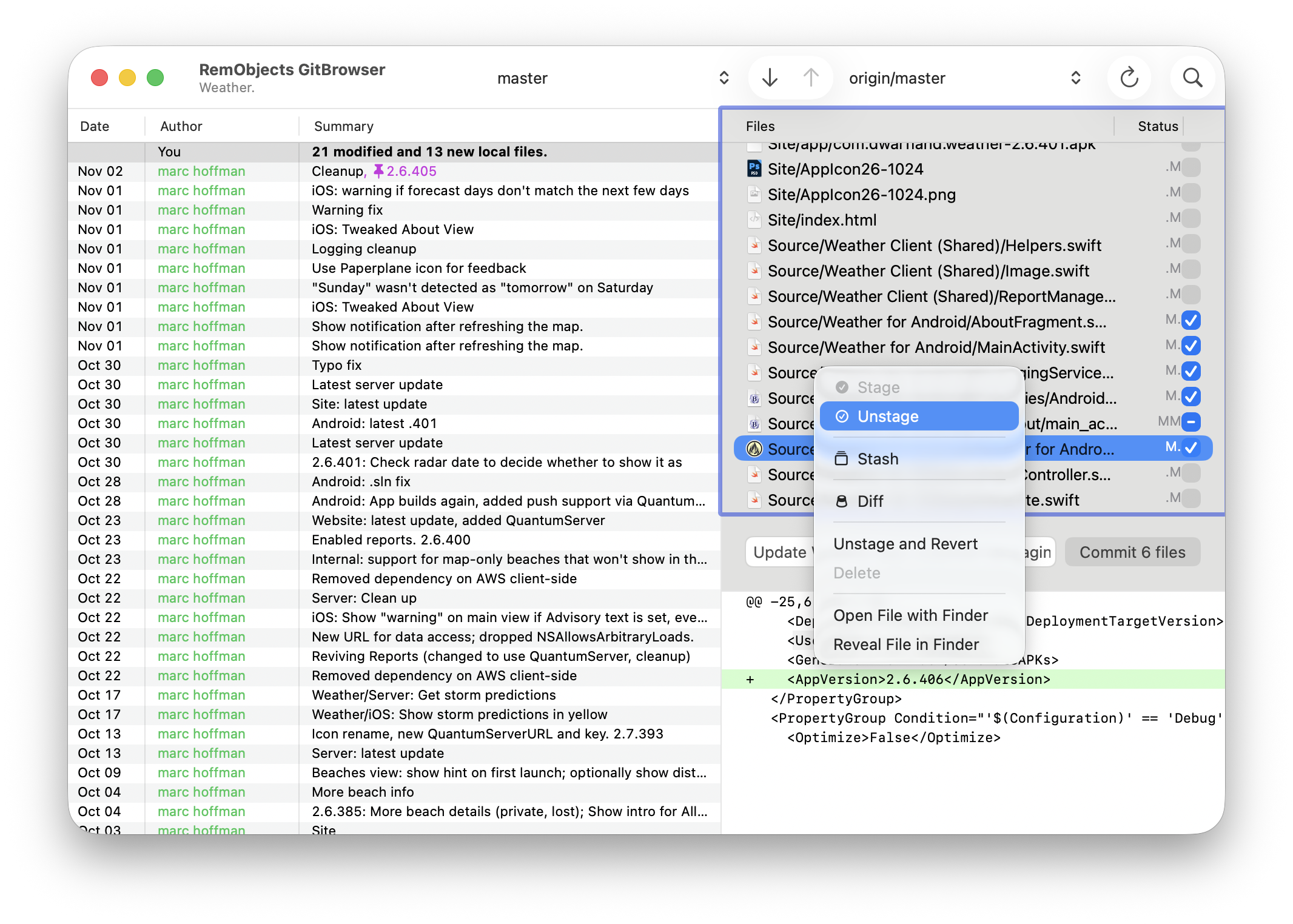Screen dimensions: 1293x924
Task: Select Unstage and Revert menu item
Action: (905, 544)
